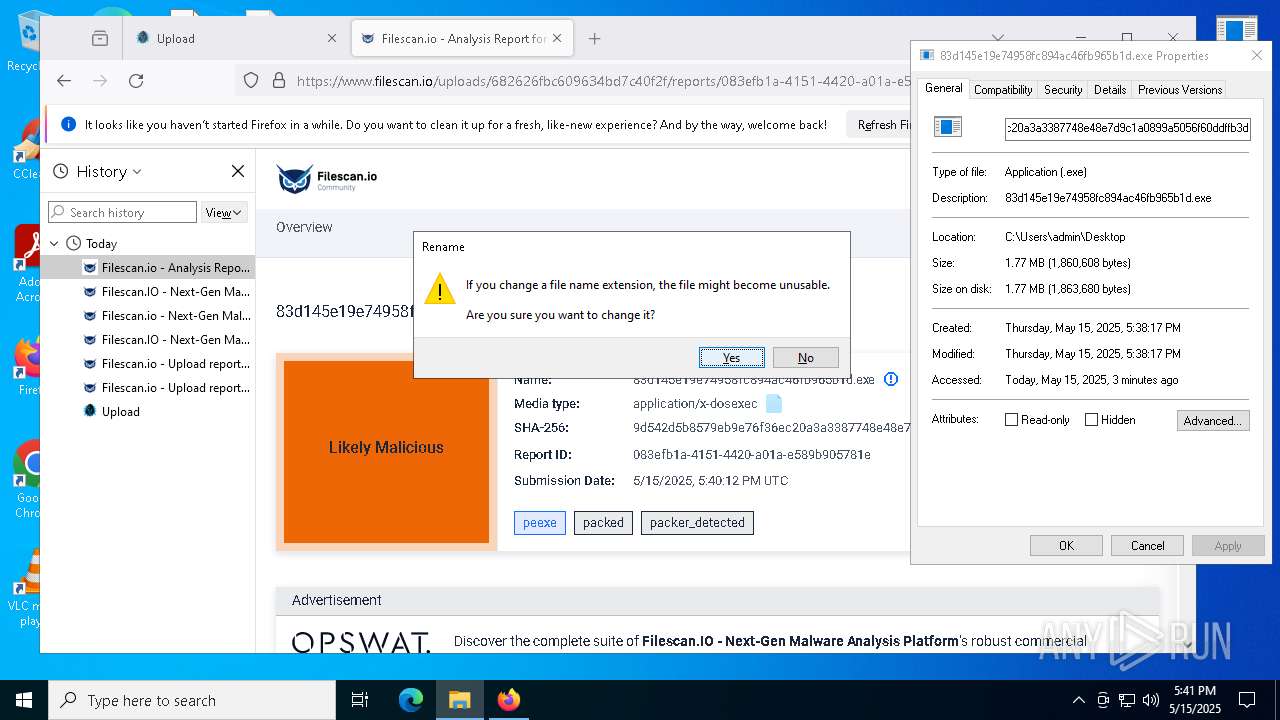Click the media type file icon
This screenshot has height=720, width=1280.
point(774,404)
